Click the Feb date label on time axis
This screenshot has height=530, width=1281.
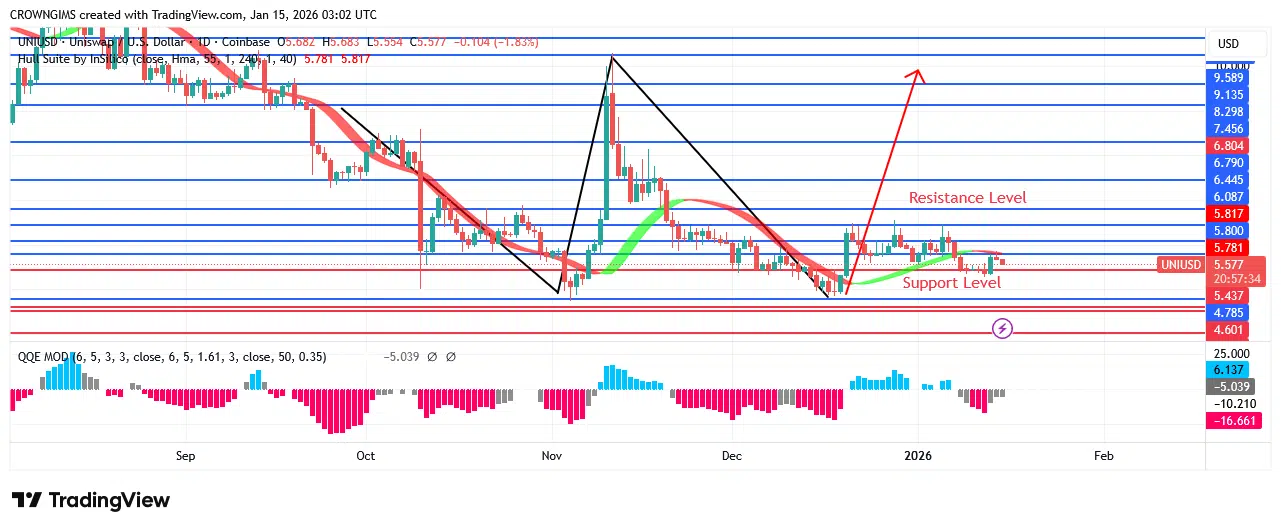click(x=1103, y=456)
